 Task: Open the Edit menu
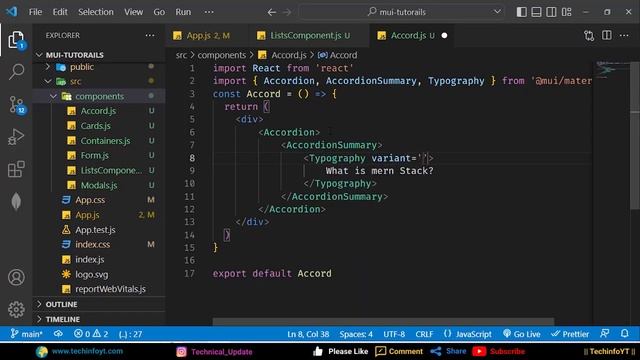(60, 12)
